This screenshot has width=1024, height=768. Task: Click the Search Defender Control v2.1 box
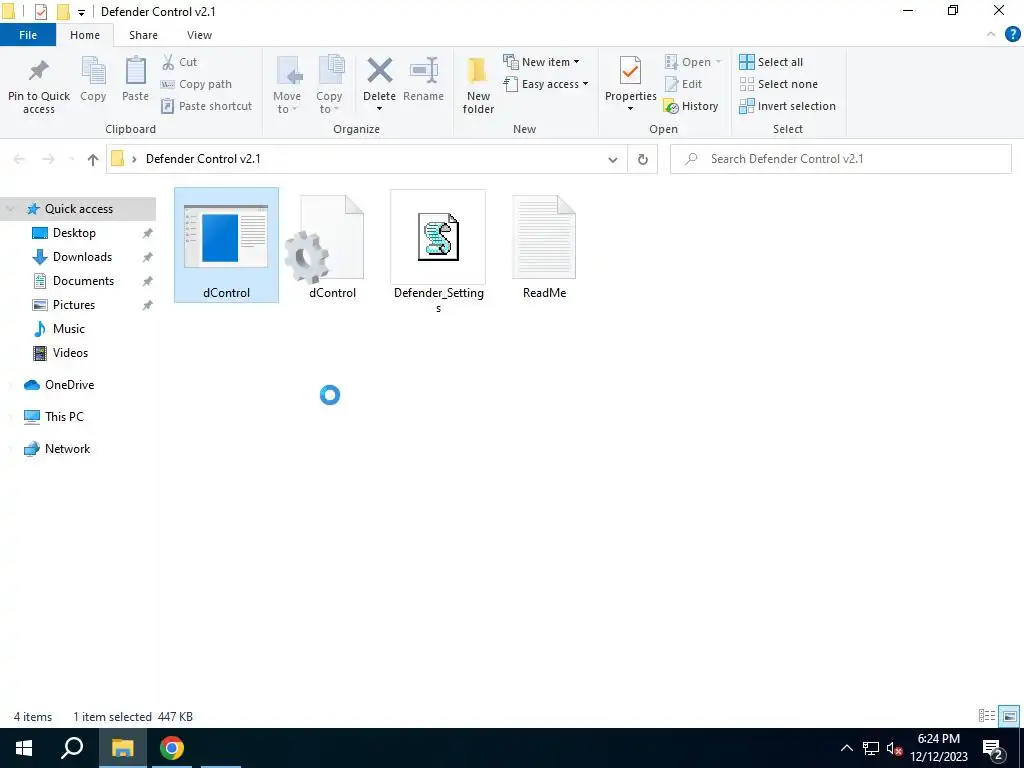pos(840,159)
